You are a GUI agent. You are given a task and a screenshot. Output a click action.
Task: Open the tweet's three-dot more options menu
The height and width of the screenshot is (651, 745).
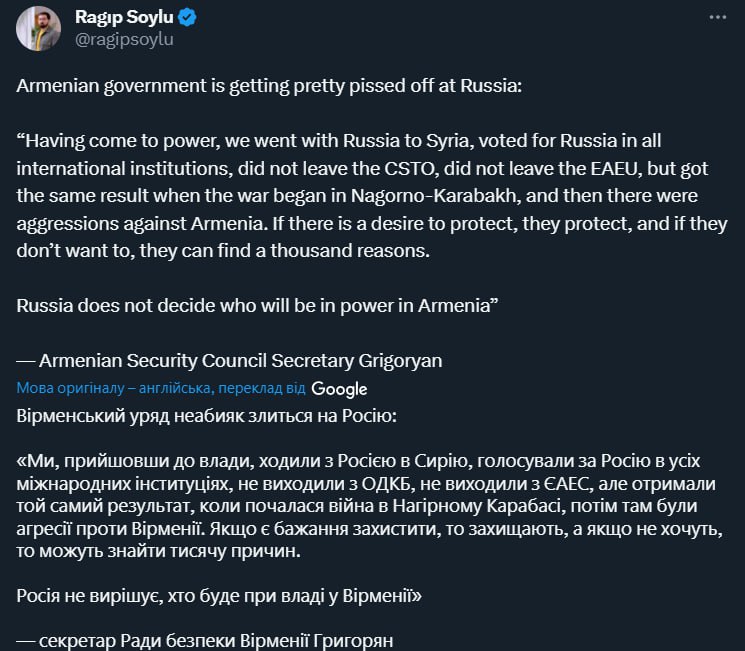[717, 18]
